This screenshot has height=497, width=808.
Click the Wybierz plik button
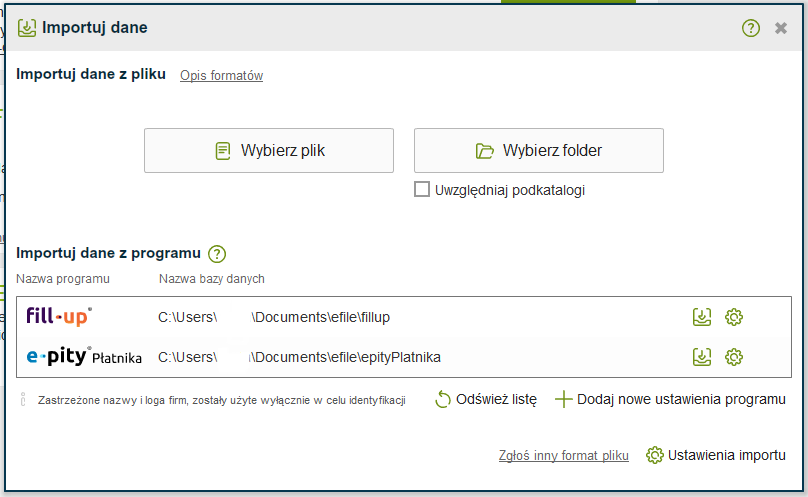(269, 151)
